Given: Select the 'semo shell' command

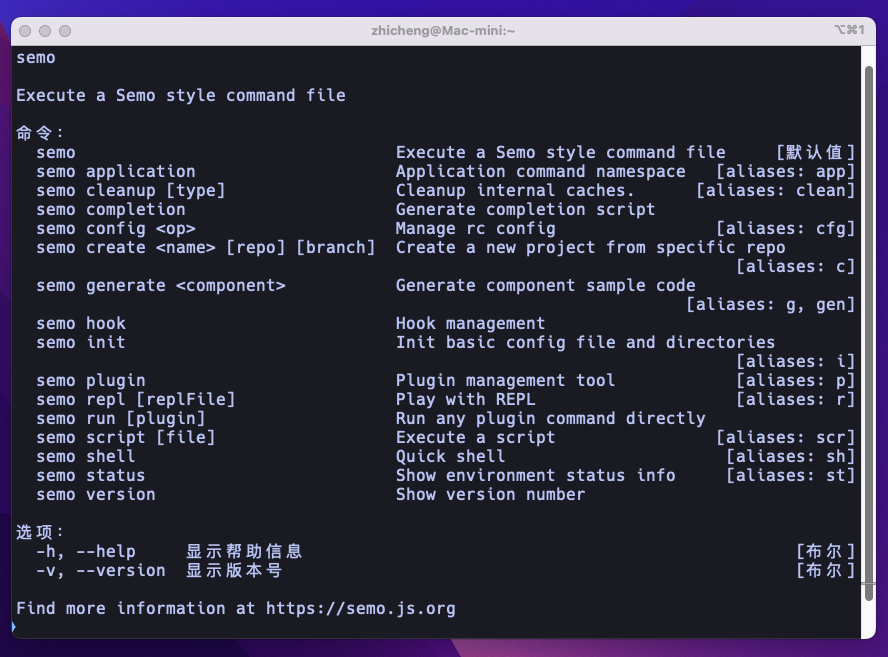Looking at the screenshot, I should [x=86, y=457].
